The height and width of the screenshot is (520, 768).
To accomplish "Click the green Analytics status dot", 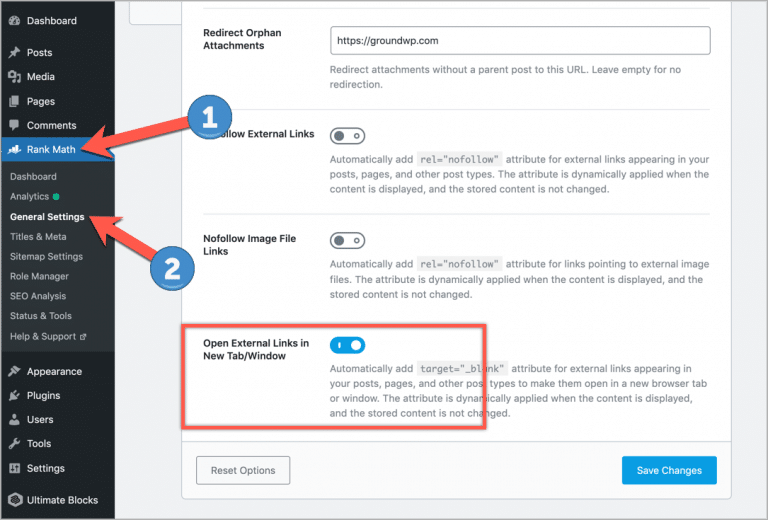I will point(56,196).
